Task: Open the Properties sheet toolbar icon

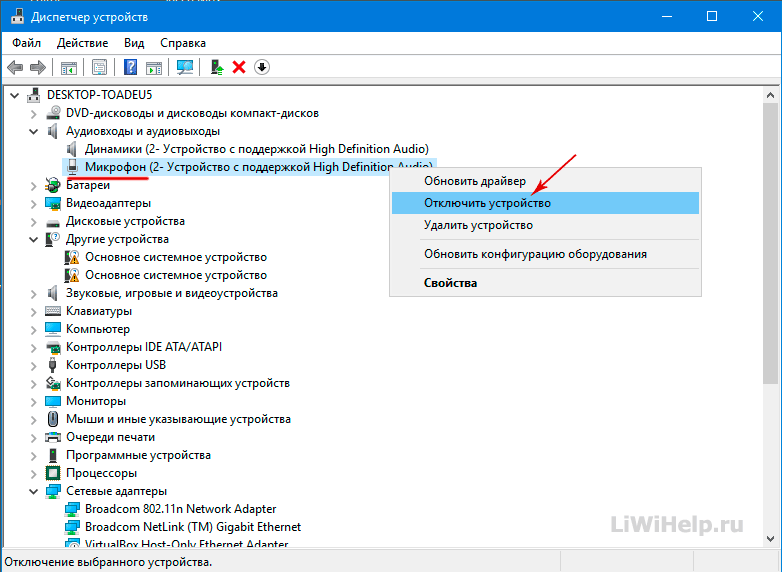Action: pos(99,67)
